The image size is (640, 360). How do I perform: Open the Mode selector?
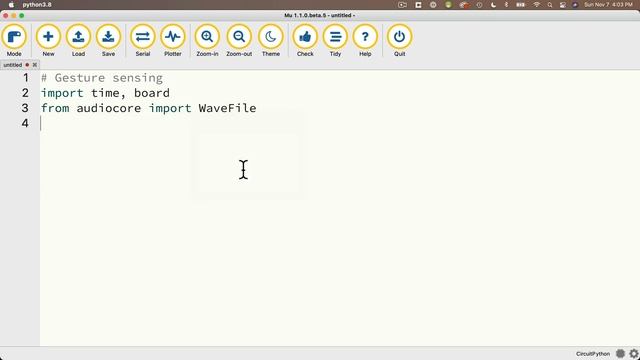pos(14,40)
